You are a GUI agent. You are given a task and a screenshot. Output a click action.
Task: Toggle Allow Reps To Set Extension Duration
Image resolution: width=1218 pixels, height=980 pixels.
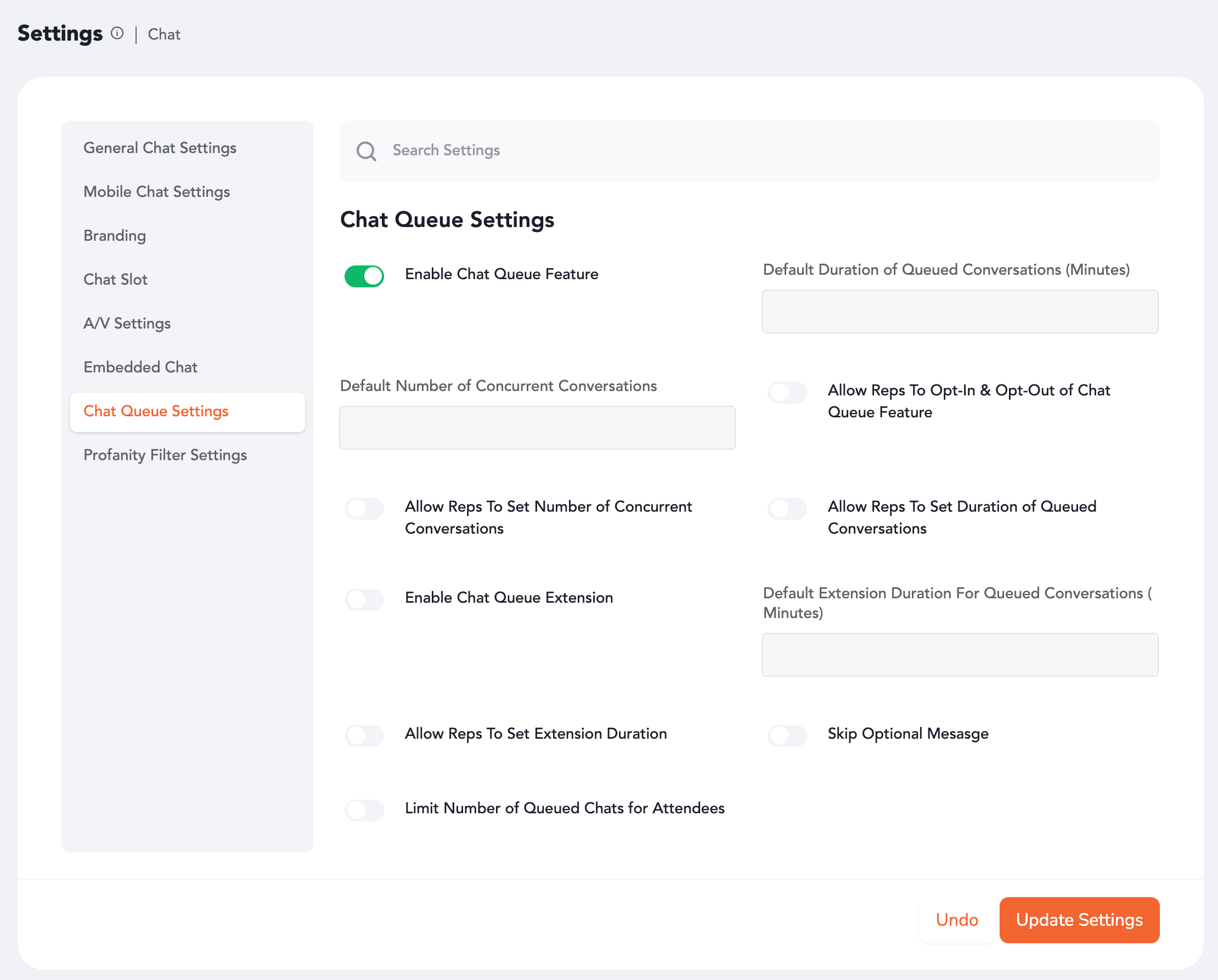[x=364, y=736]
